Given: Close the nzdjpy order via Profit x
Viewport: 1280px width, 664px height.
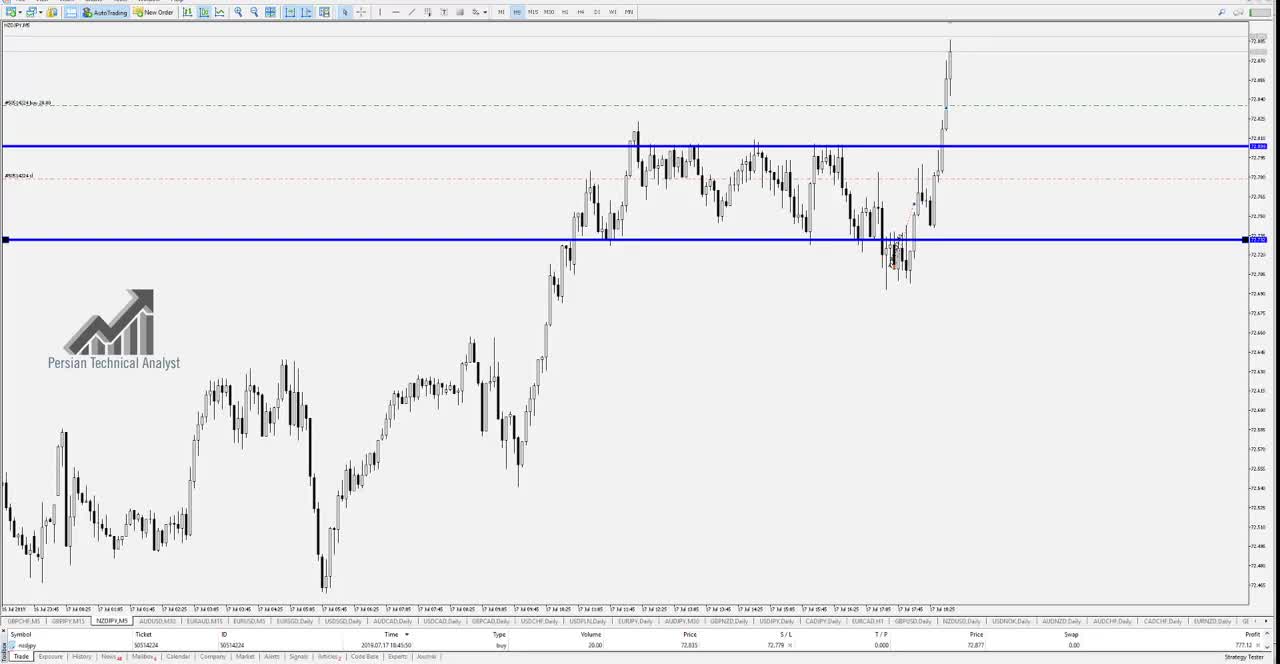Looking at the screenshot, I should point(1257,645).
